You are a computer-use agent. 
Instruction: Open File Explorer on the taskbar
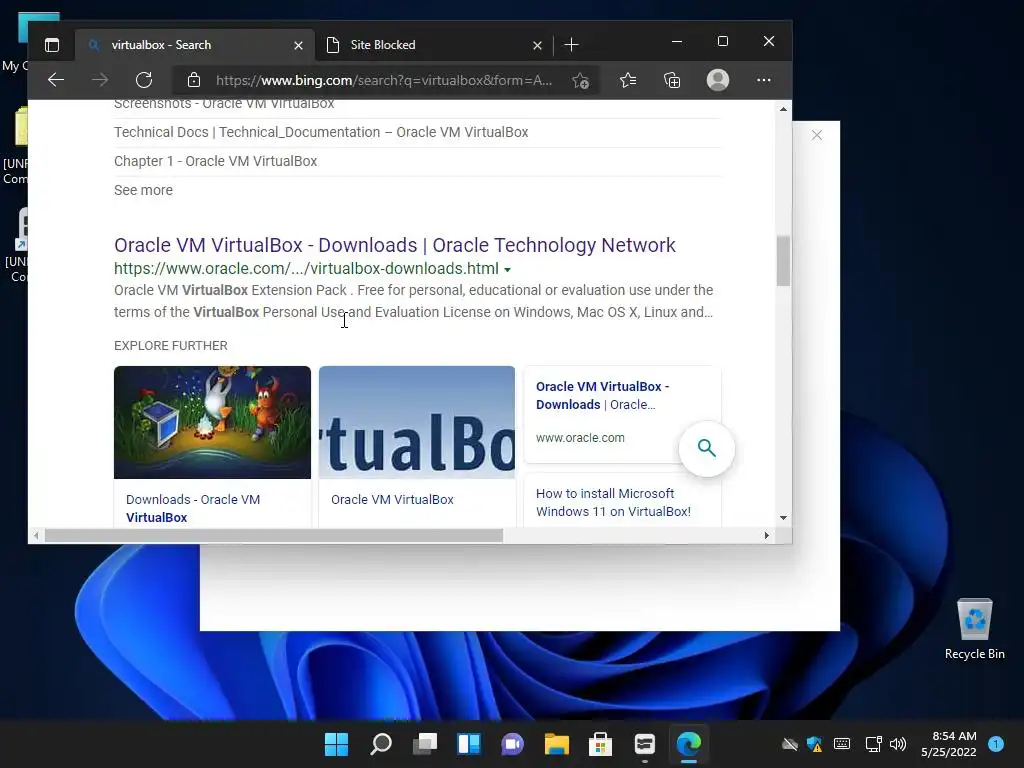point(557,744)
